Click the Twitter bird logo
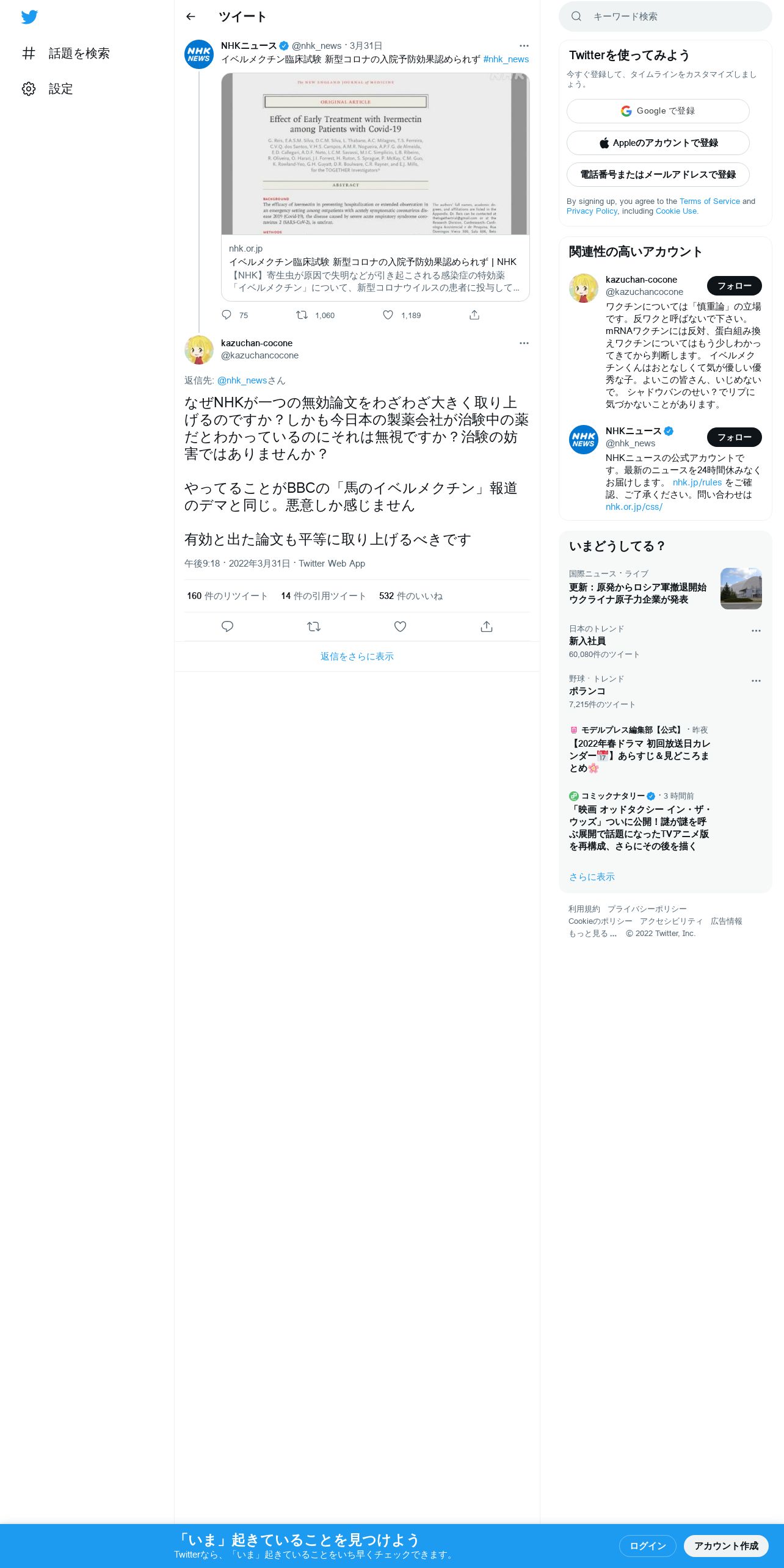 (x=29, y=17)
